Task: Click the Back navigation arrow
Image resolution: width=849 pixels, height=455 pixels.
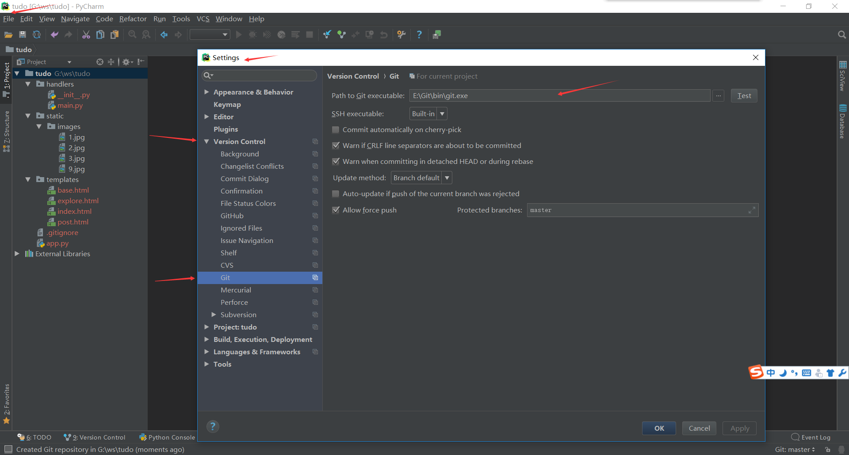Action: coord(164,35)
